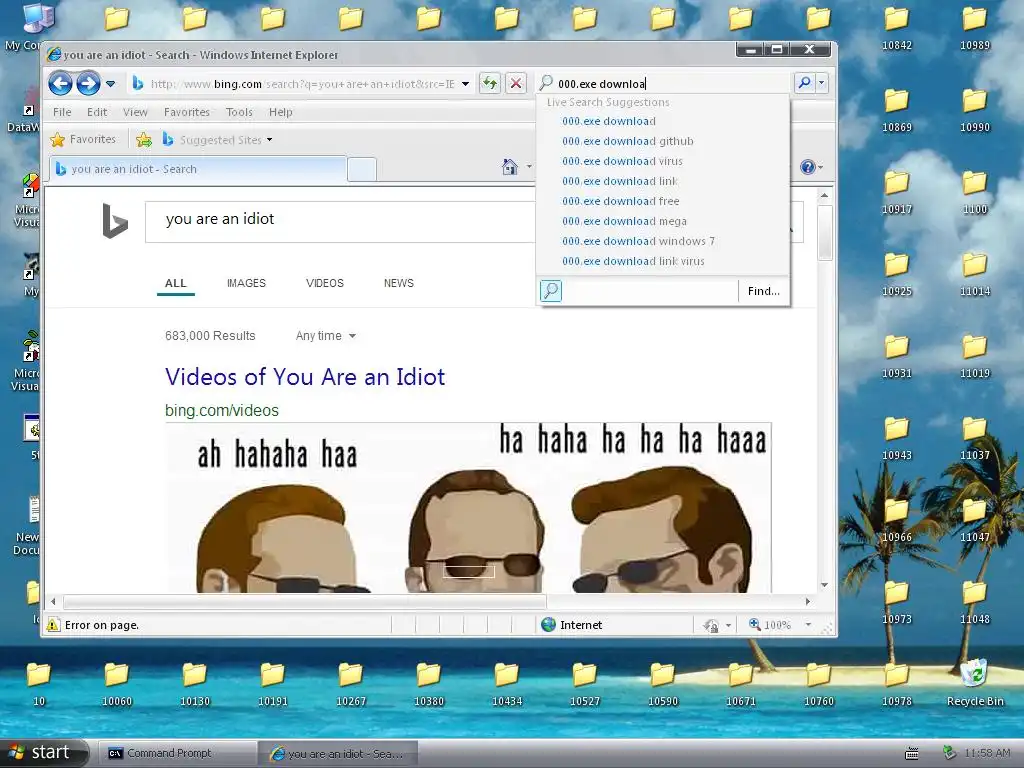Click the vertical scrollbar down arrow
The height and width of the screenshot is (768, 1024).
click(824, 585)
